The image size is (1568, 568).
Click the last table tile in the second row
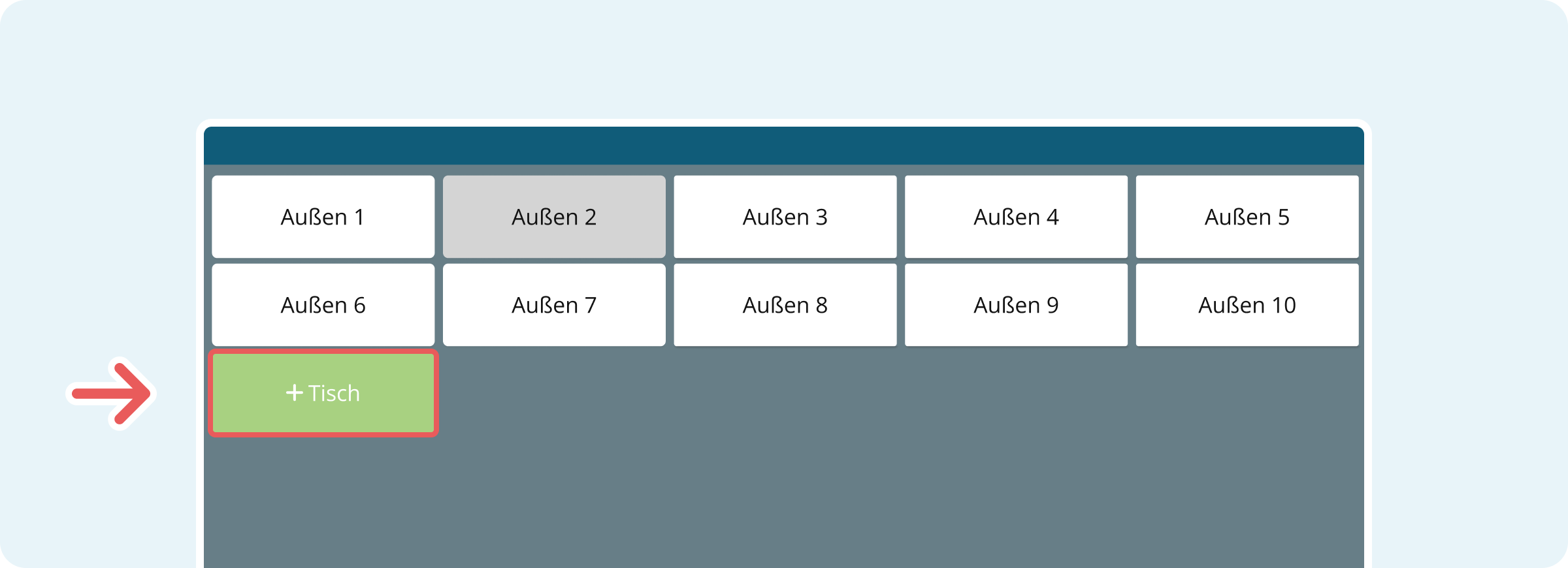coord(1247,305)
